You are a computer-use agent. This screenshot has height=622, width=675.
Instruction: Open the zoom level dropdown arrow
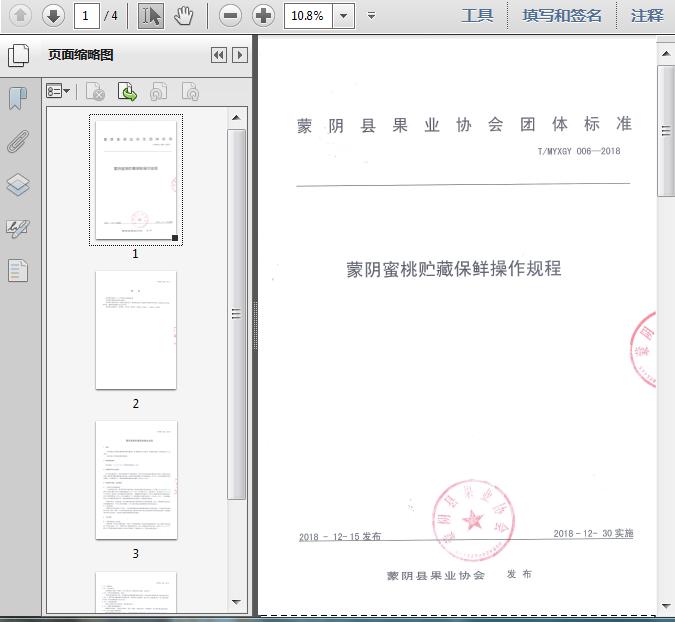pyautogui.click(x=344, y=16)
